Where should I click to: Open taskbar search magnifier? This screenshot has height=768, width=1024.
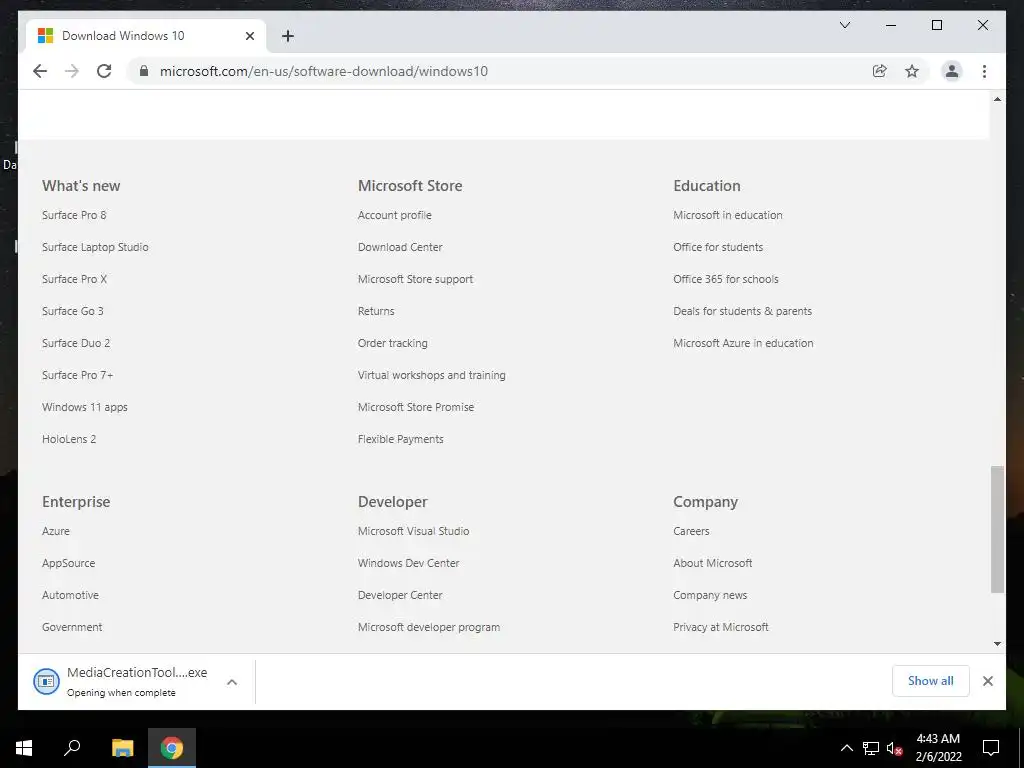click(x=72, y=748)
